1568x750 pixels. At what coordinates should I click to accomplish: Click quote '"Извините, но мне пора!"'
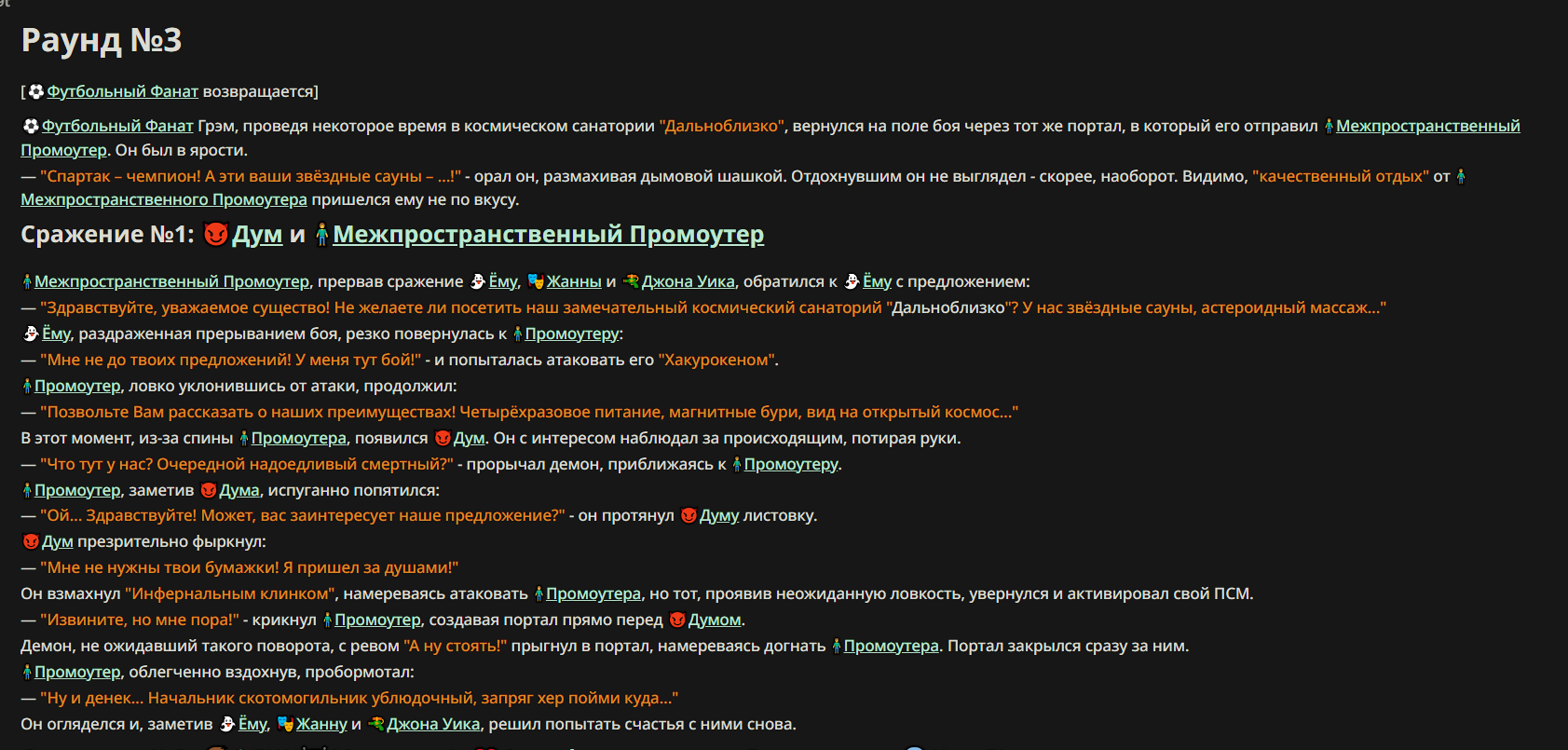(140, 620)
